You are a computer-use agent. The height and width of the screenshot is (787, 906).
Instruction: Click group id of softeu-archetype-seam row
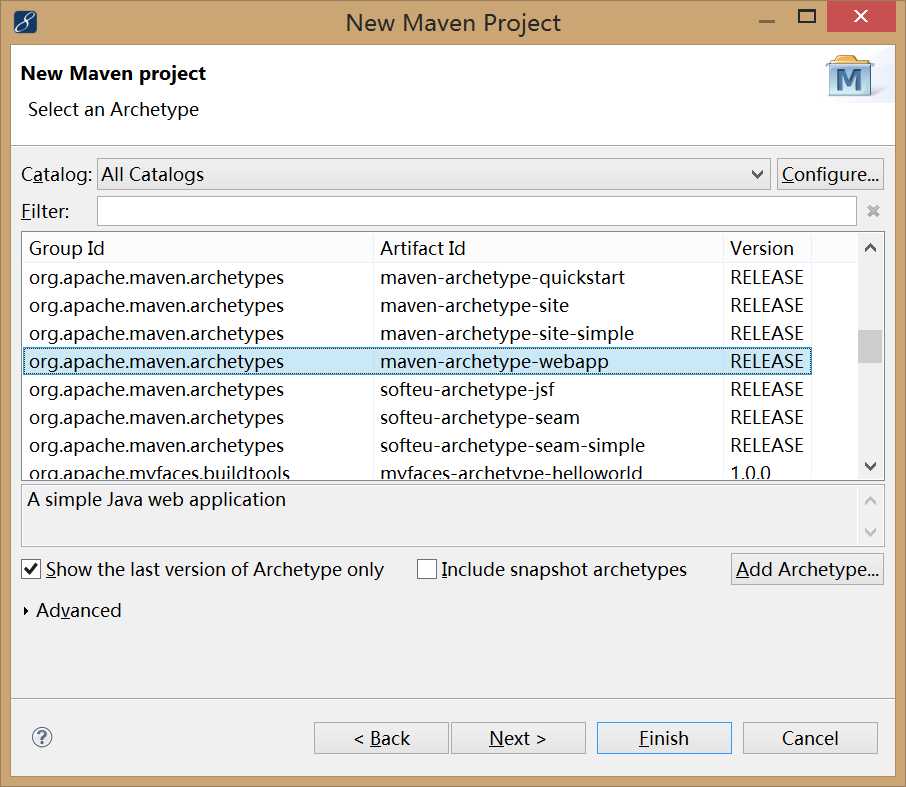tap(156, 417)
